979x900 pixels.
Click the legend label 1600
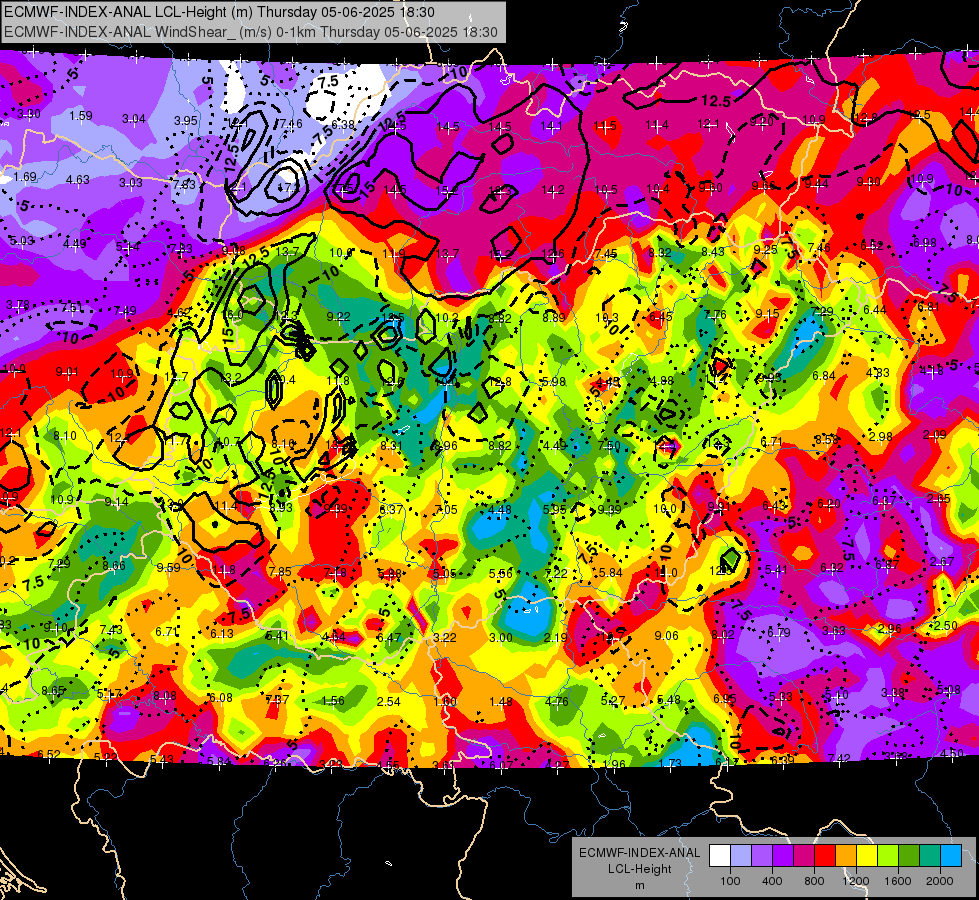click(898, 881)
